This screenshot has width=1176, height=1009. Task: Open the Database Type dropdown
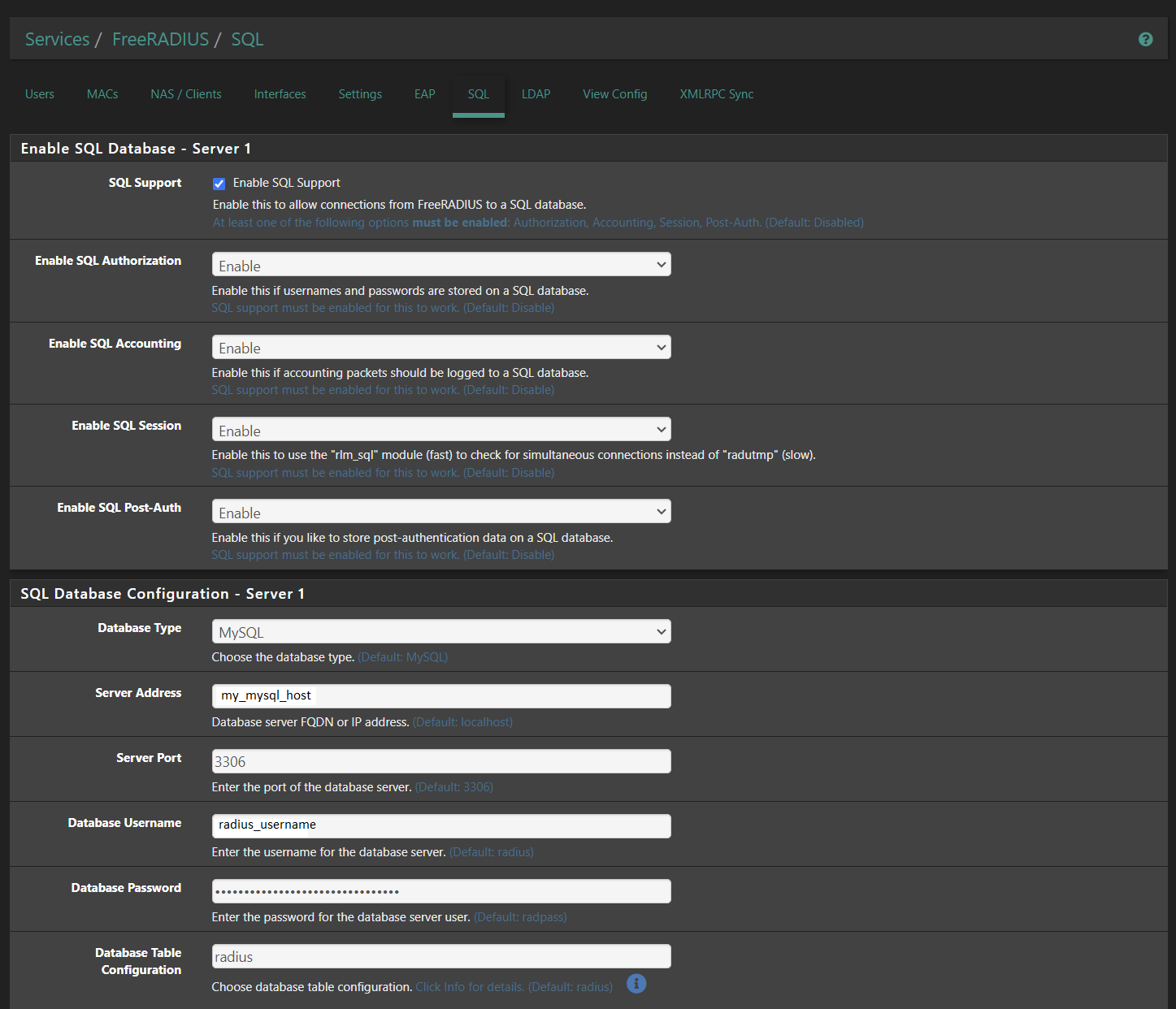[441, 631]
